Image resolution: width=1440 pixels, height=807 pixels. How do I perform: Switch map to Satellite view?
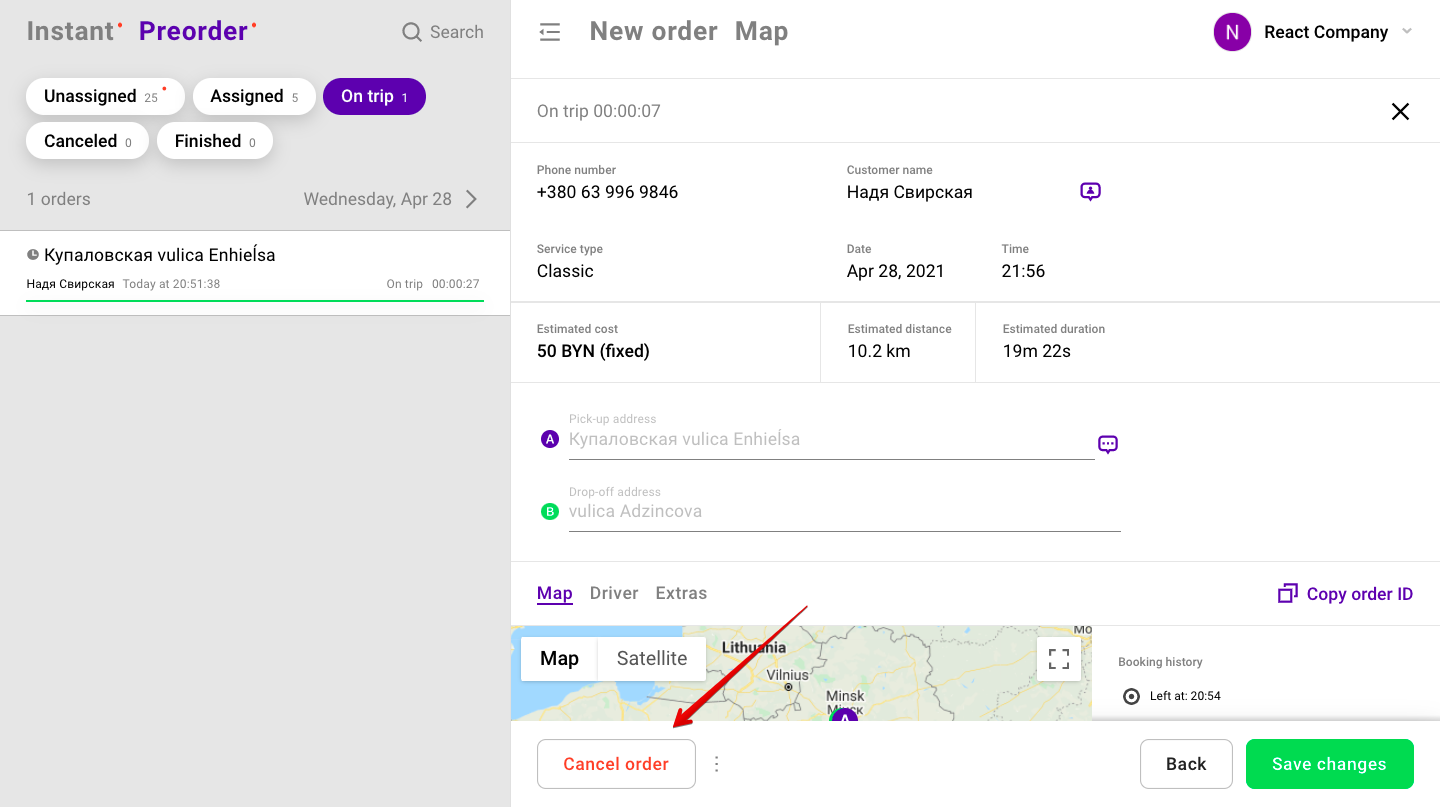click(x=651, y=658)
